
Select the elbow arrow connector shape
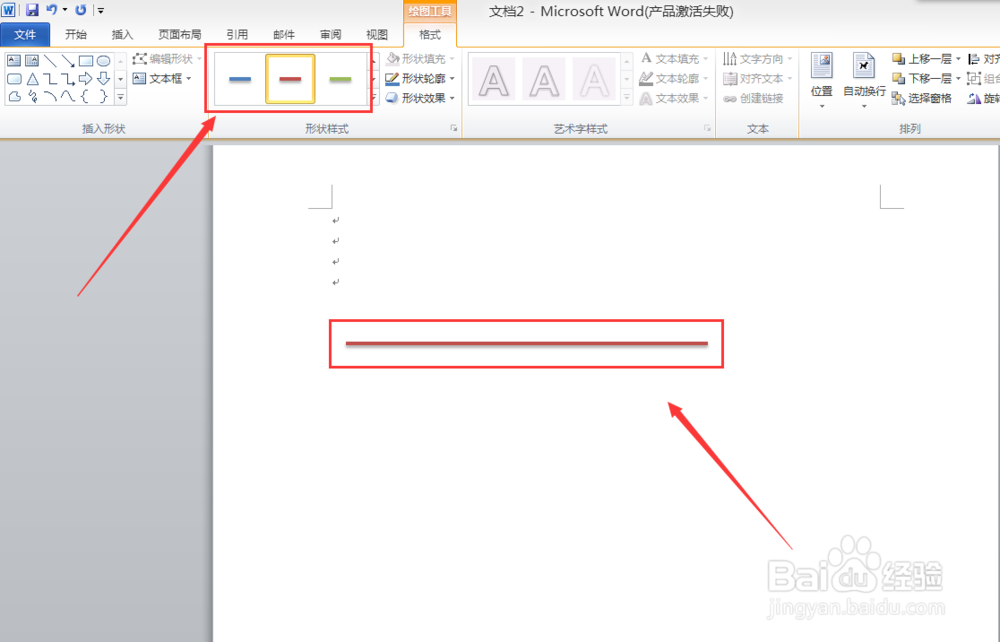click(x=68, y=79)
